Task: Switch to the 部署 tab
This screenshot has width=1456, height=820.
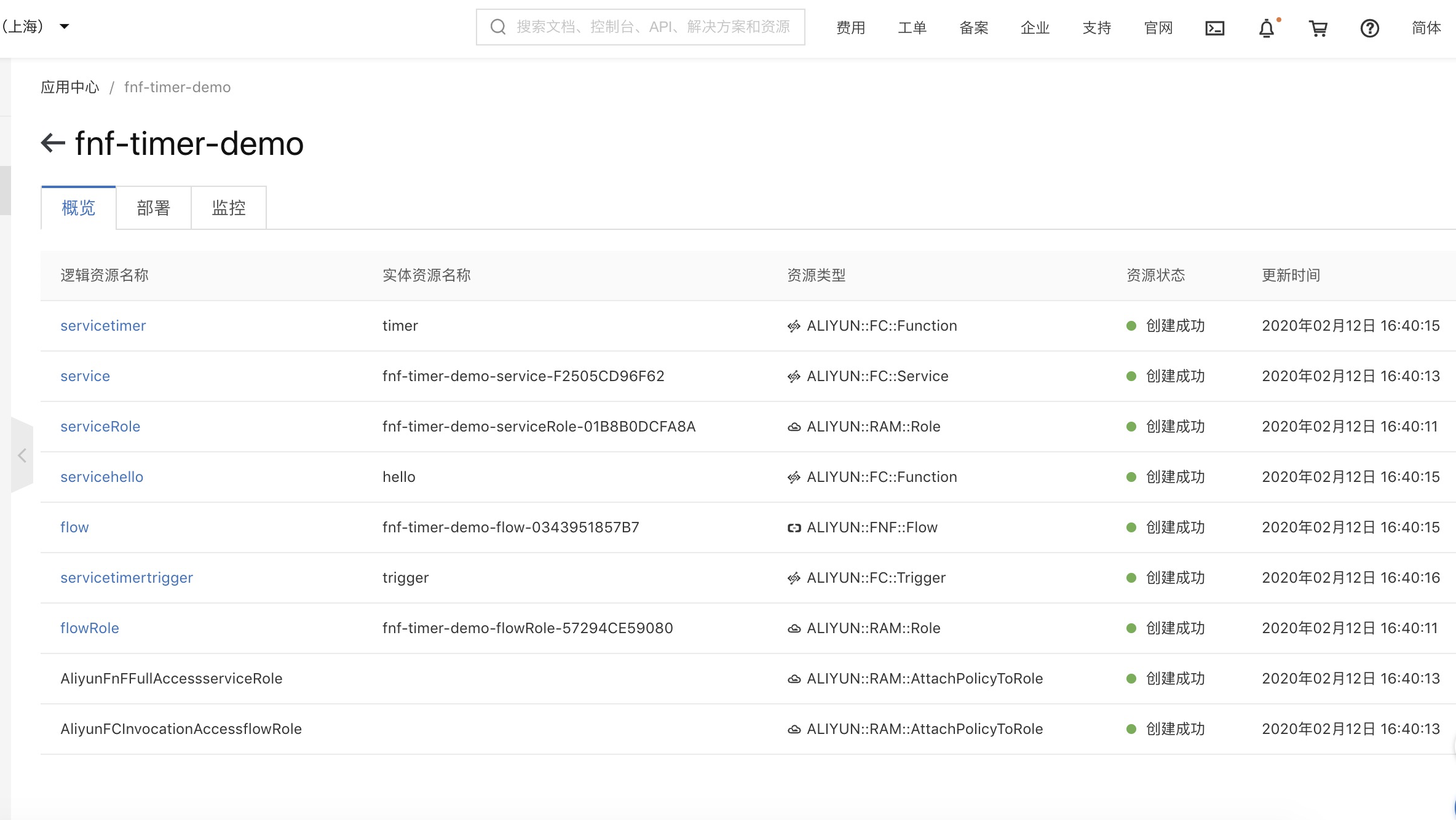Action: 154,208
